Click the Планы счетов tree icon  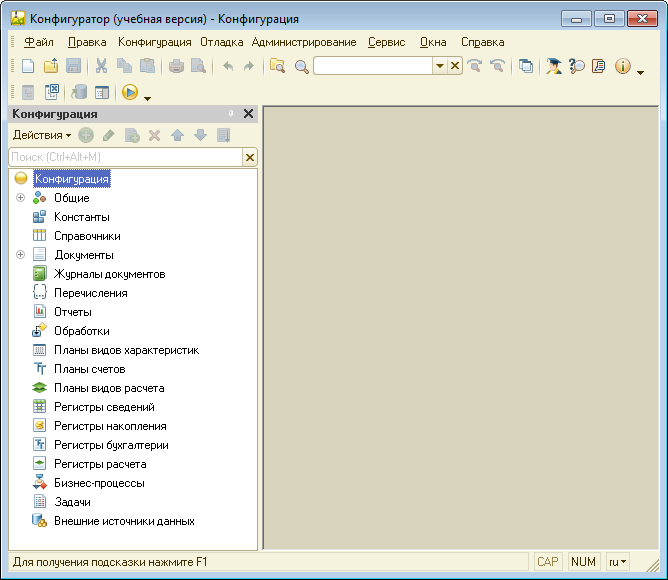40,369
